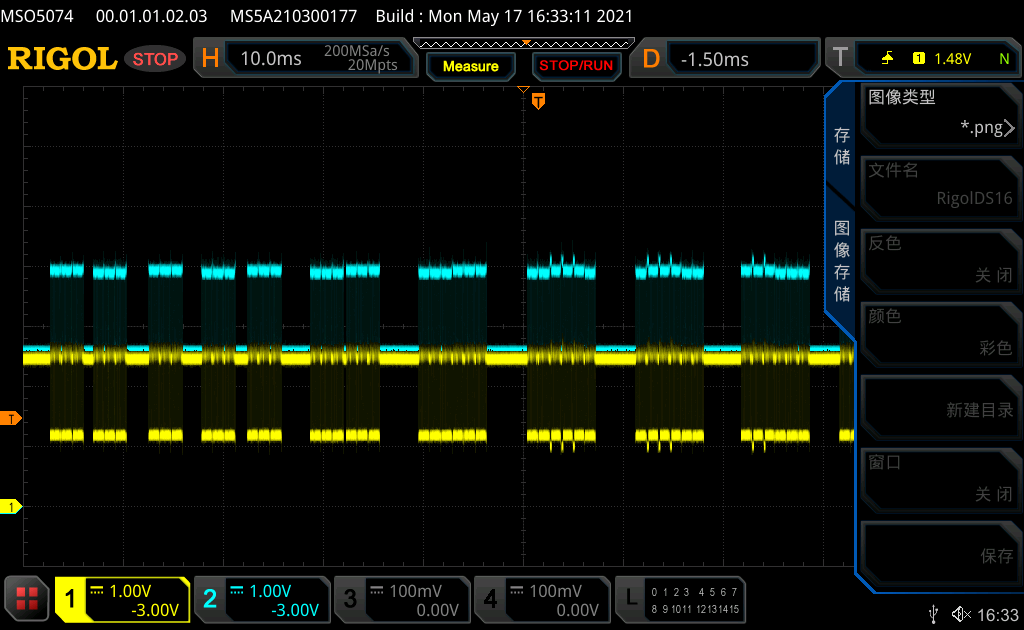Change the 颜色 color setting
The width and height of the screenshot is (1024, 630).
tap(941, 333)
